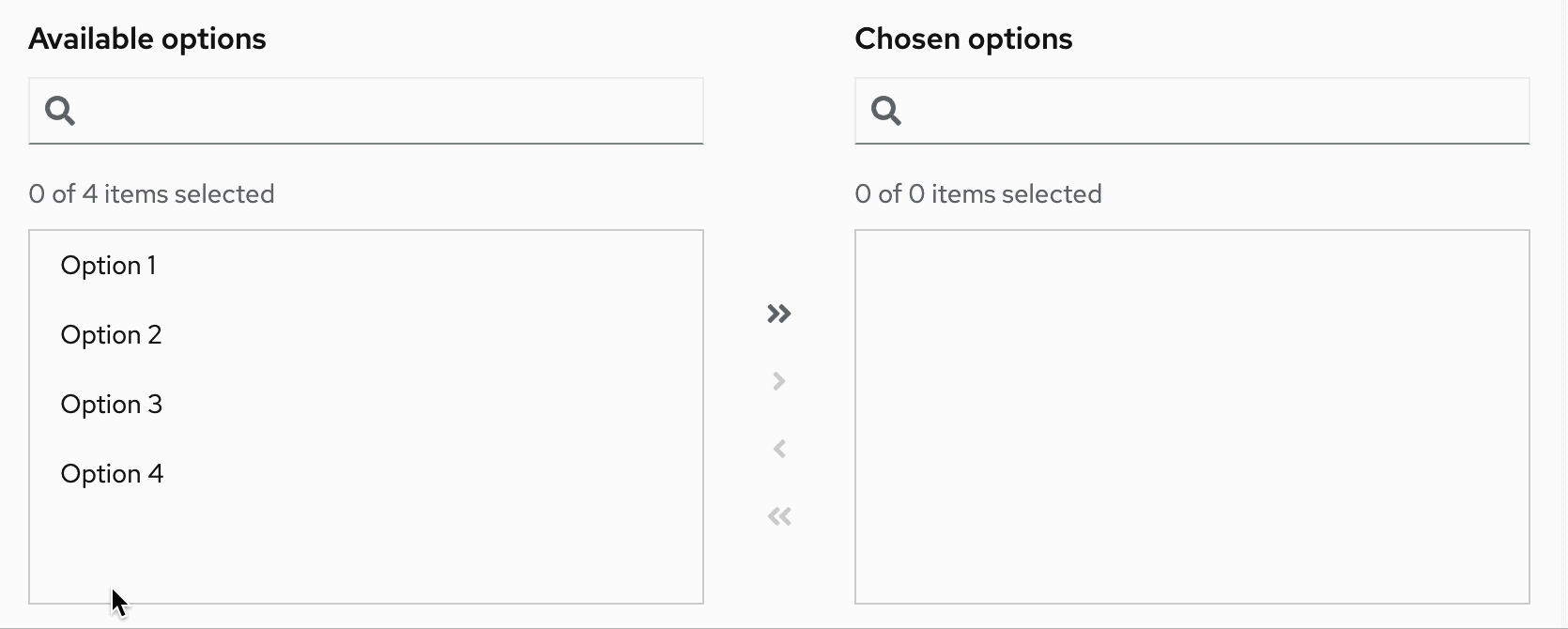Click the "0 of 0 items selected" status text
The height and width of the screenshot is (629, 1568).
[978, 194]
